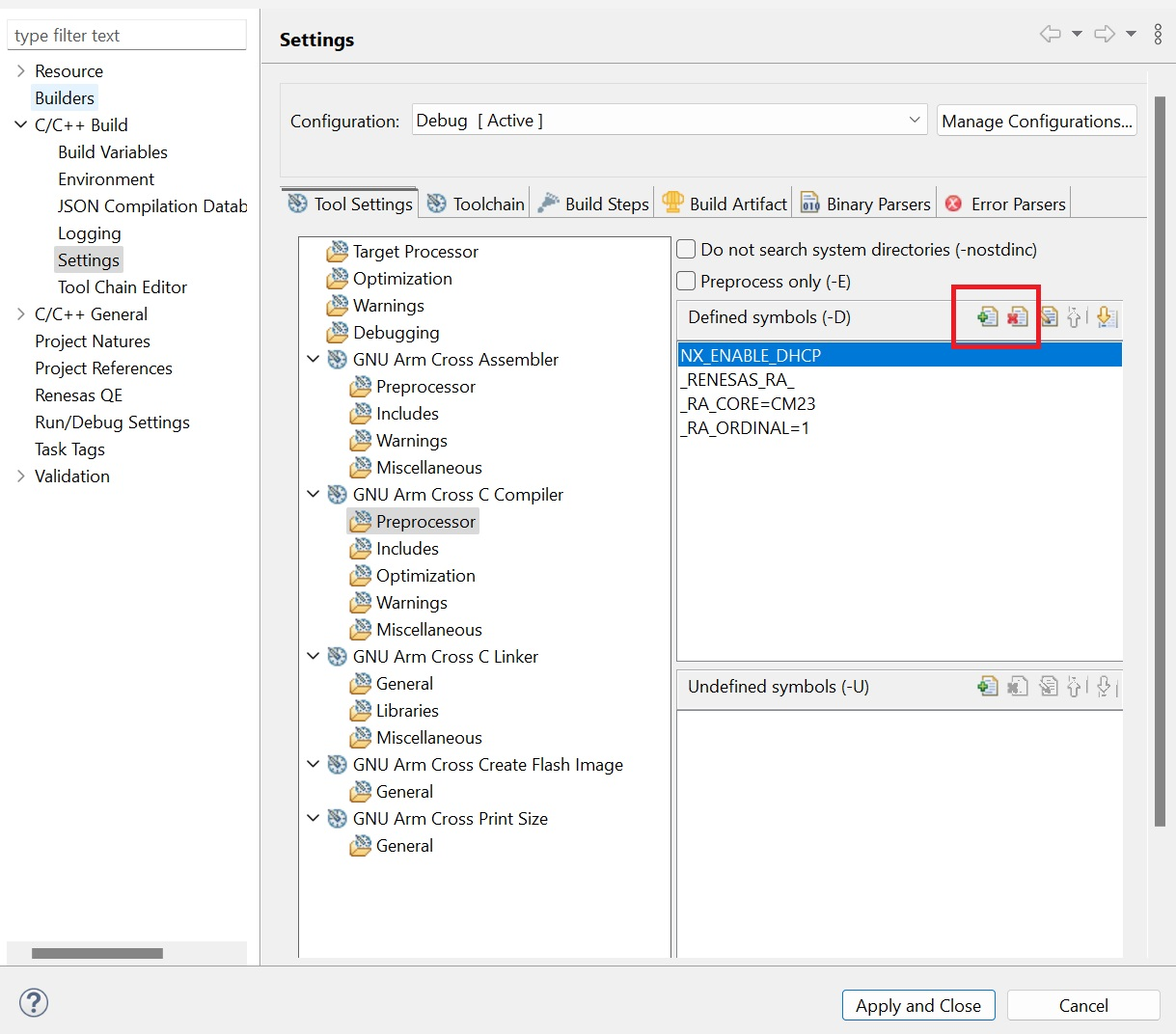Image resolution: width=1176 pixels, height=1034 pixels.
Task: Navigate forward with the right arrow
Action: (x=1105, y=35)
